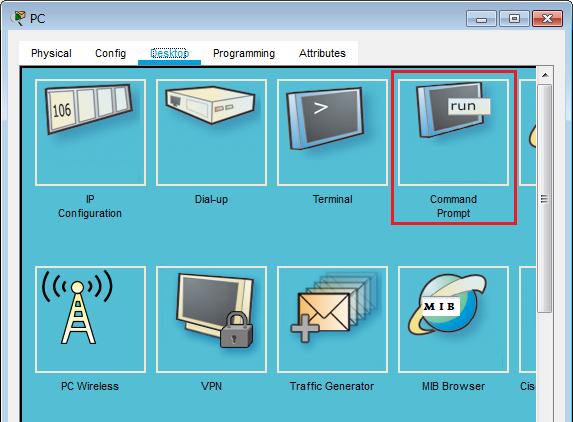Open the PC Wireless tower icon
This screenshot has height=422, width=573.
90,319
